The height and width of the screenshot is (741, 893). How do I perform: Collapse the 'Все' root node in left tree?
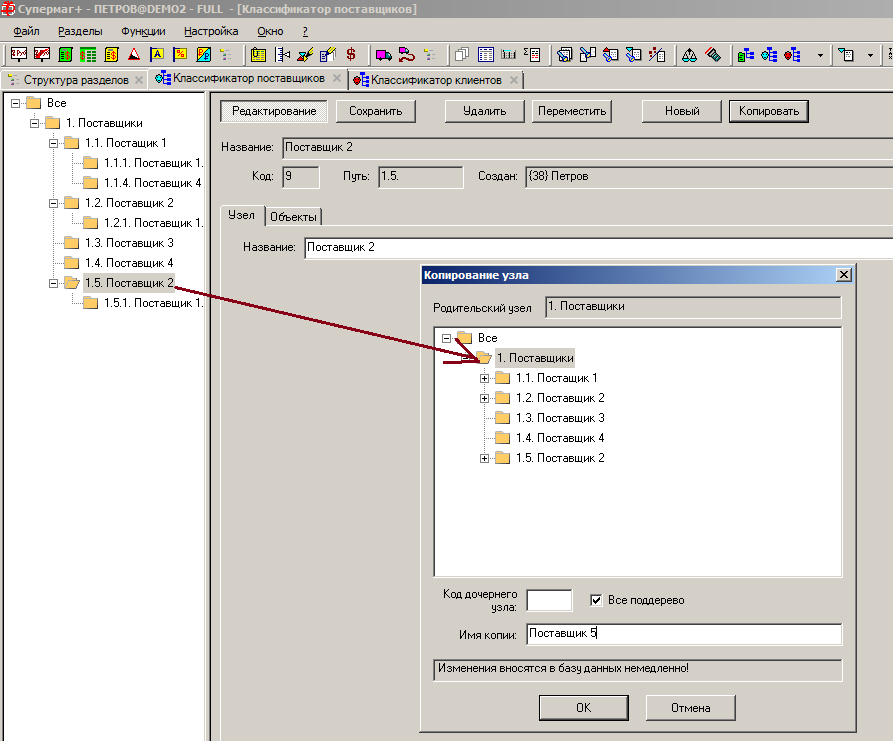click(x=15, y=103)
